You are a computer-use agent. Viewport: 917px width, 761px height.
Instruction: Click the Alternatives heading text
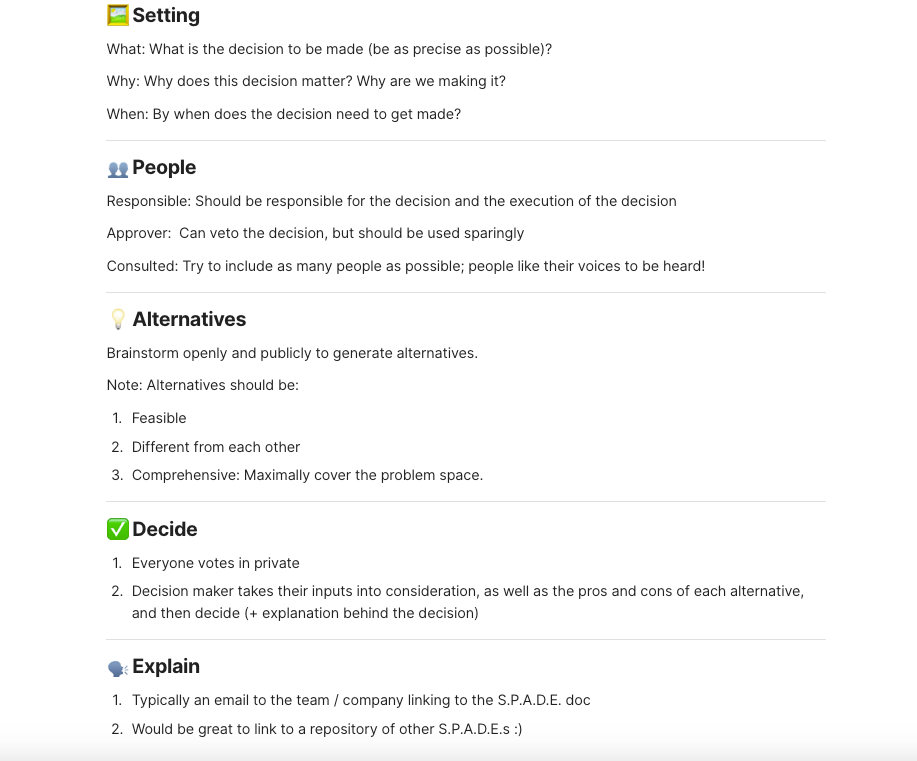click(189, 320)
